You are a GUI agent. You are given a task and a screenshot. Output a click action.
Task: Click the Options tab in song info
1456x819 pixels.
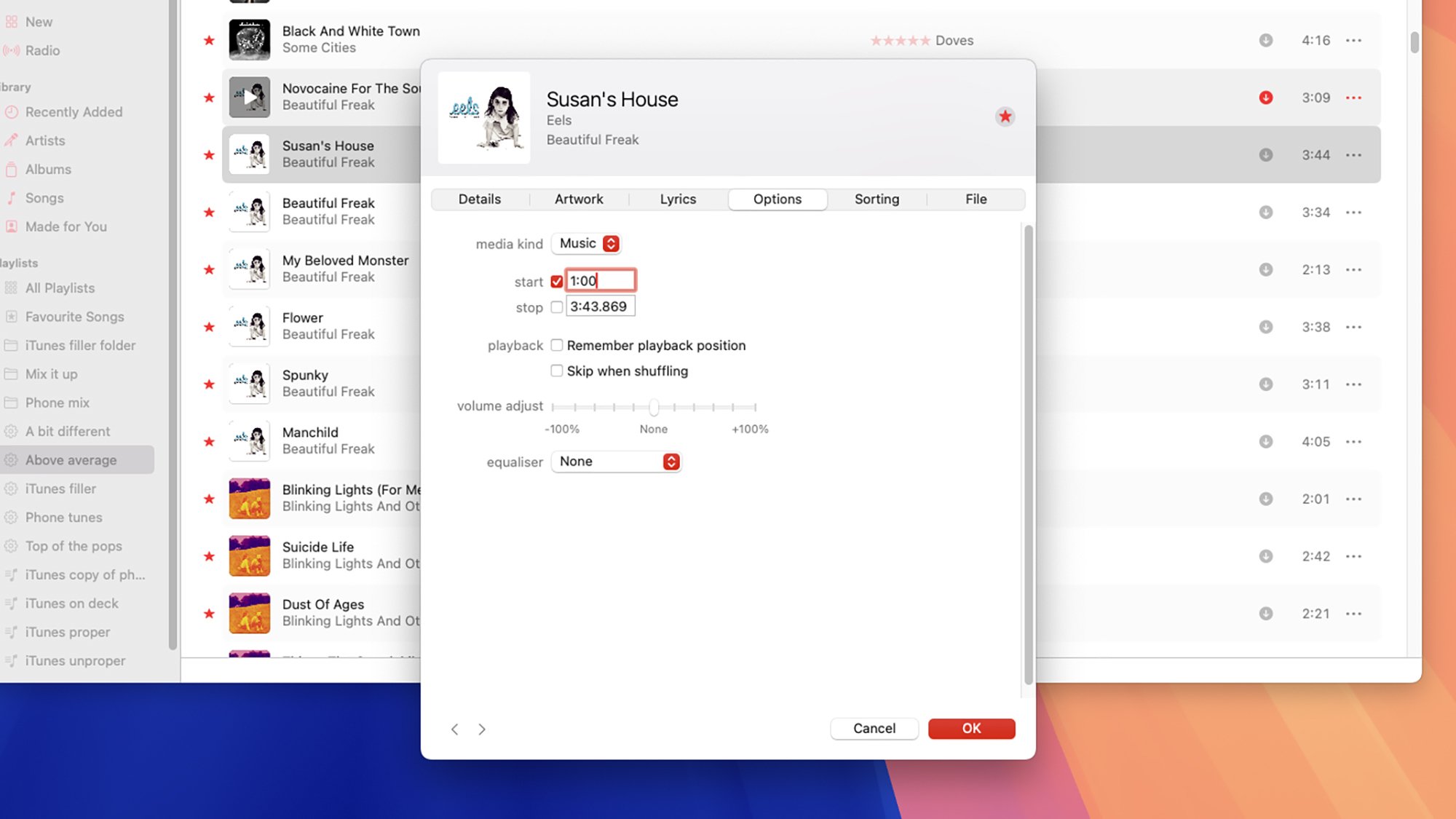[x=777, y=198]
